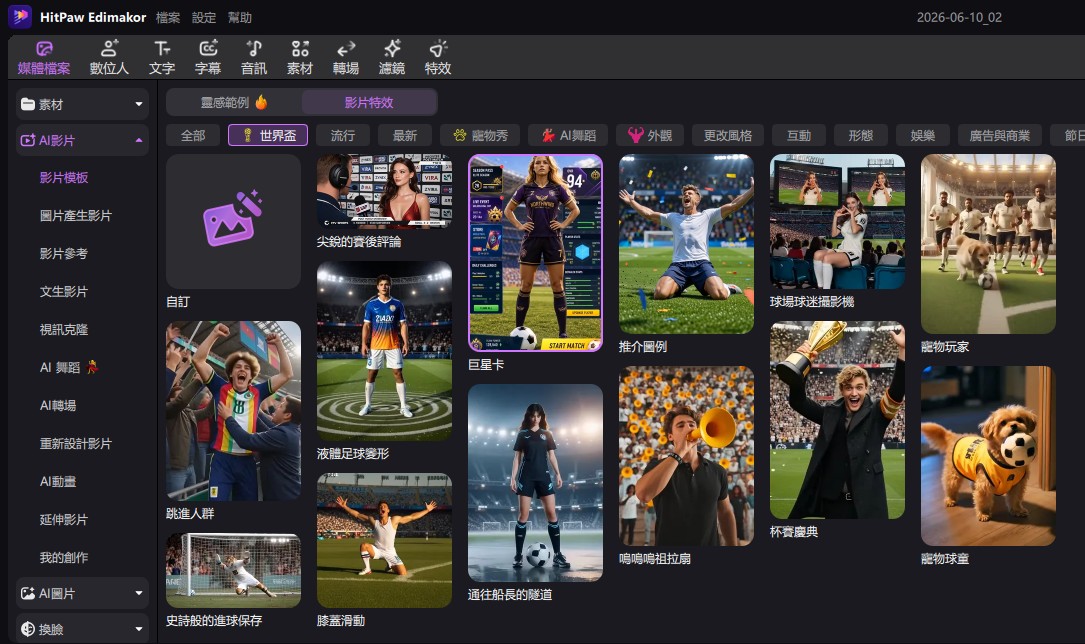Open the 轉場 transitions tool
The image size is (1085, 644).
pos(346,57)
